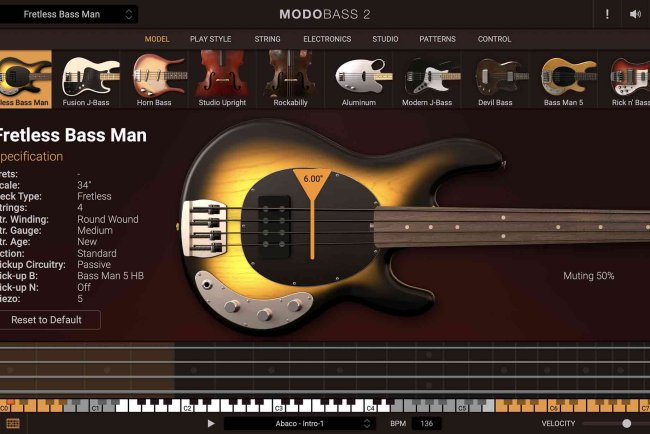Select the Horn Bass model

click(x=154, y=79)
